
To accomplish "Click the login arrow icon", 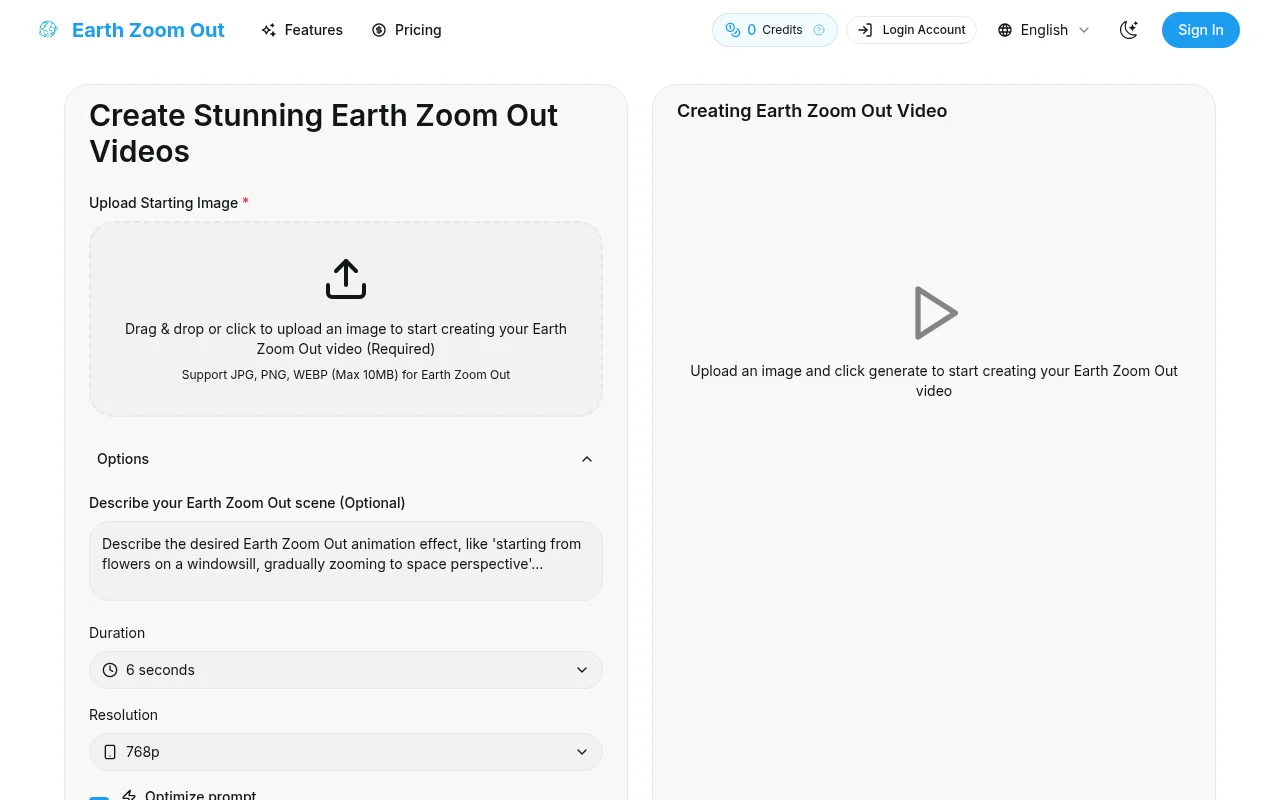I will point(865,30).
